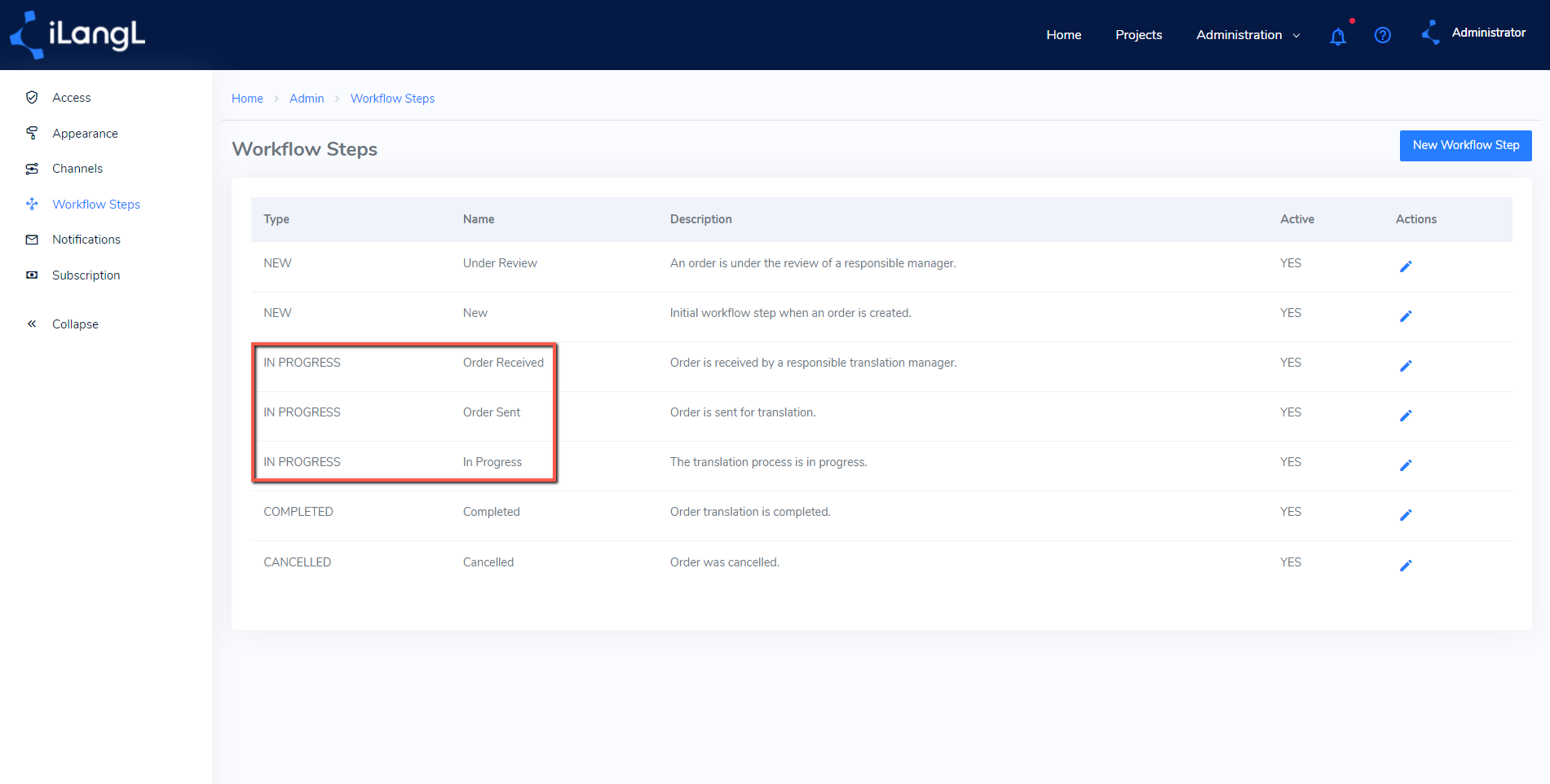Click the Description column header

[x=701, y=219]
